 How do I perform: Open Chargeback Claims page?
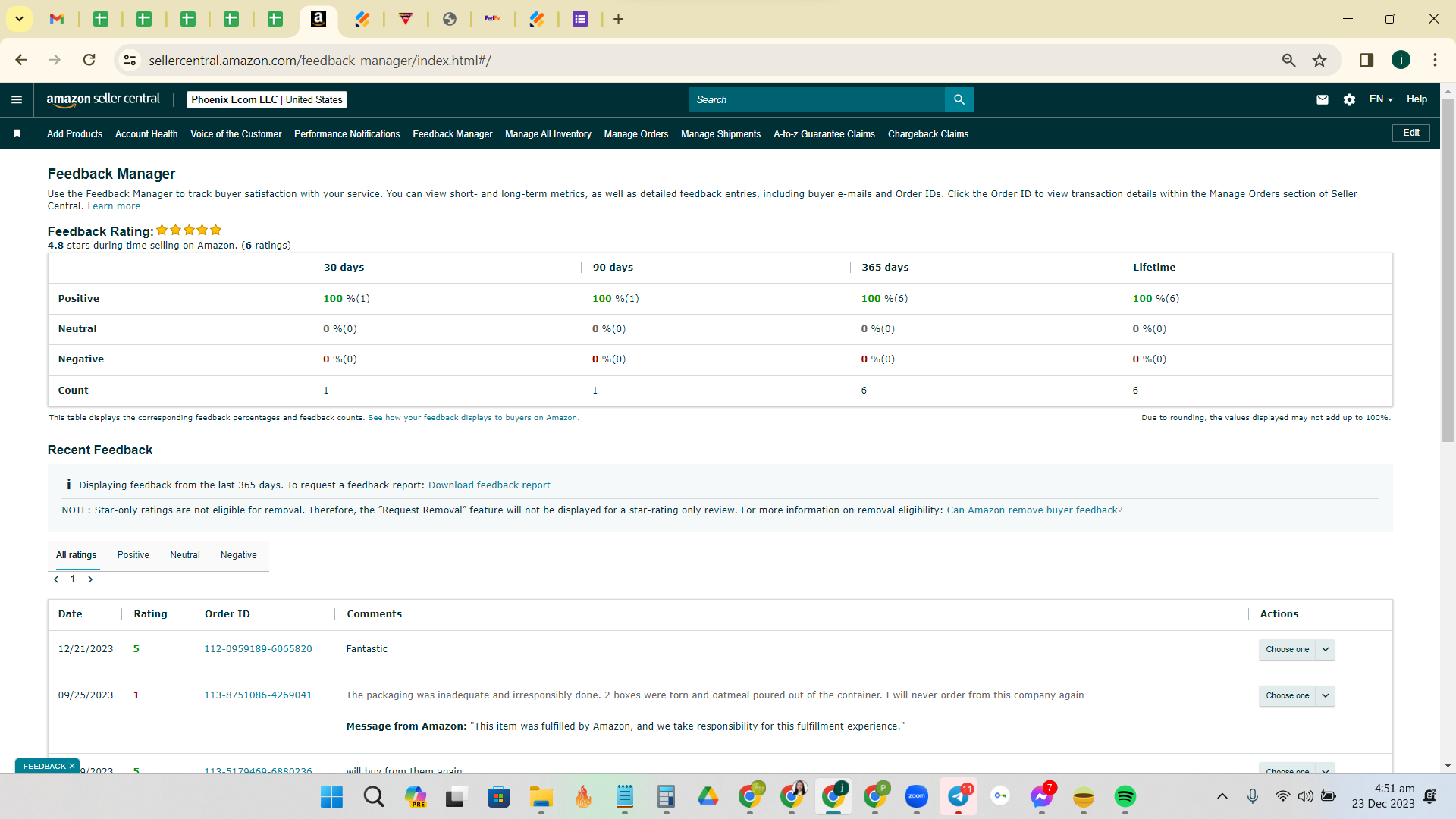pos(928,134)
